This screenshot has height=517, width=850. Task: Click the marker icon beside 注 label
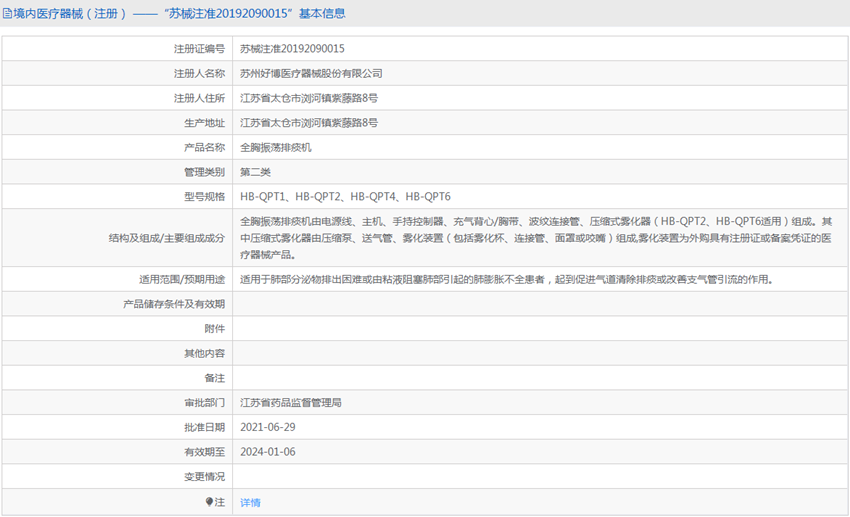209,502
